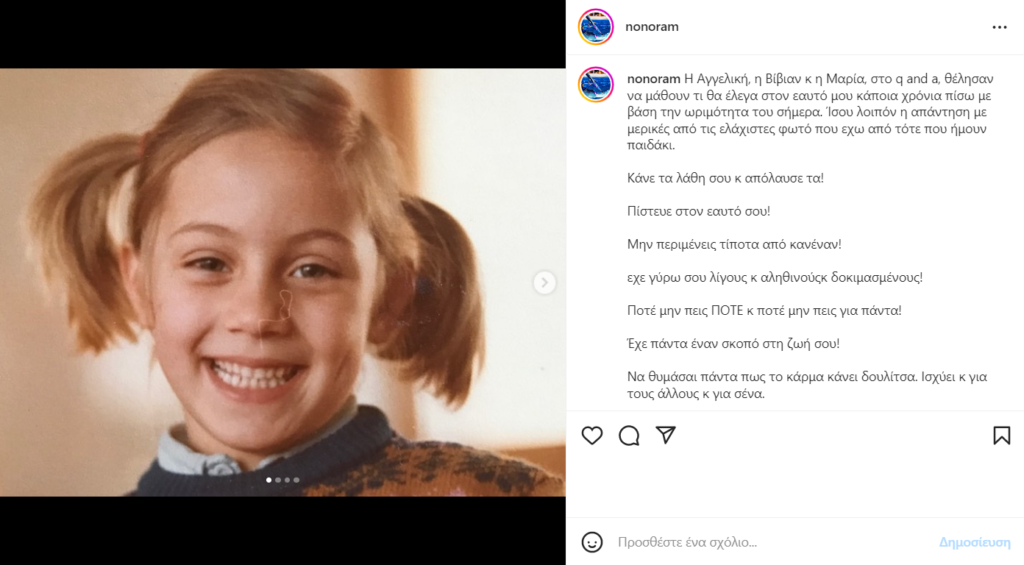Viewport: 1024px width, 565px height.
Task: Jump to the third carousel indicator dot
Action: pos(287,480)
